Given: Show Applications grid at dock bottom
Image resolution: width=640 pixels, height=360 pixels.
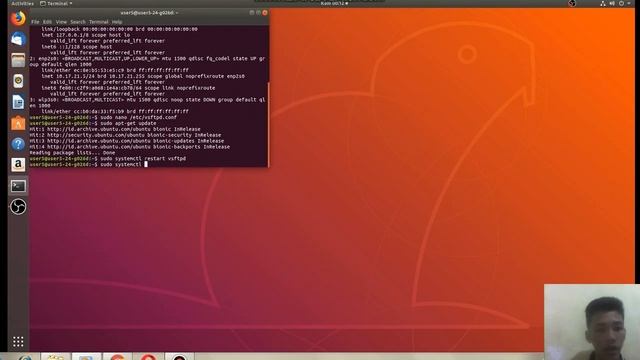Looking at the screenshot, I should 18,342.
